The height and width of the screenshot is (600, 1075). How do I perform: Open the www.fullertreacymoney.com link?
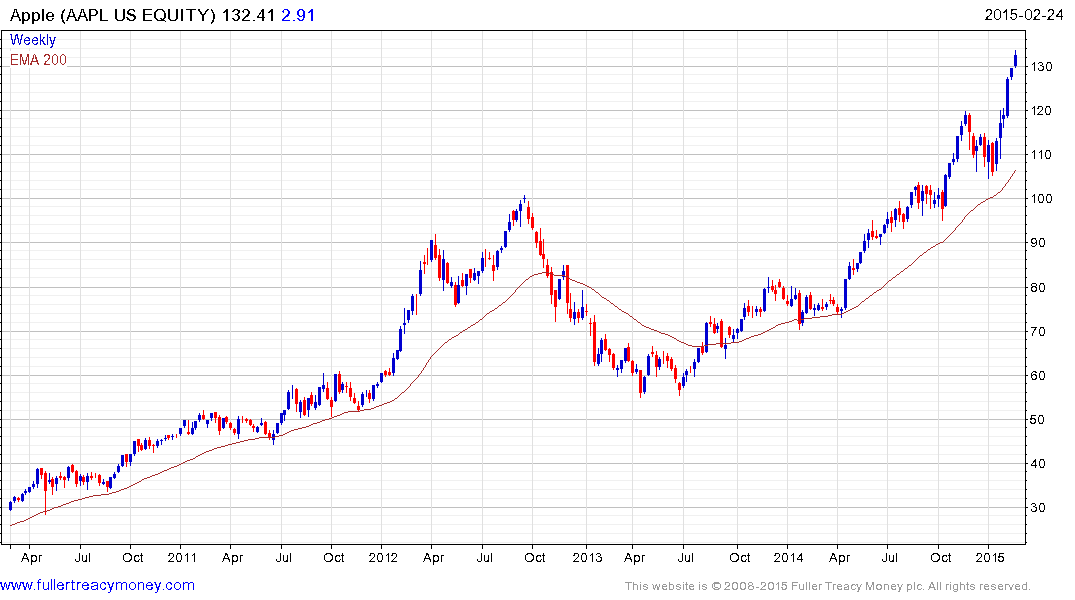(x=97, y=585)
